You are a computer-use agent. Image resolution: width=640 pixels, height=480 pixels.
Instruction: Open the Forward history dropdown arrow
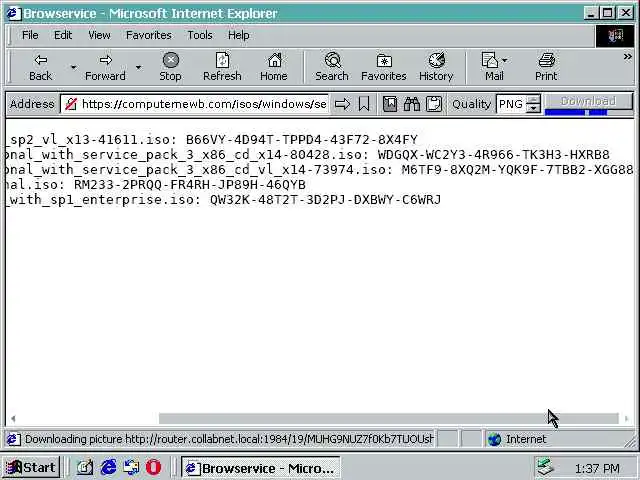click(138, 67)
